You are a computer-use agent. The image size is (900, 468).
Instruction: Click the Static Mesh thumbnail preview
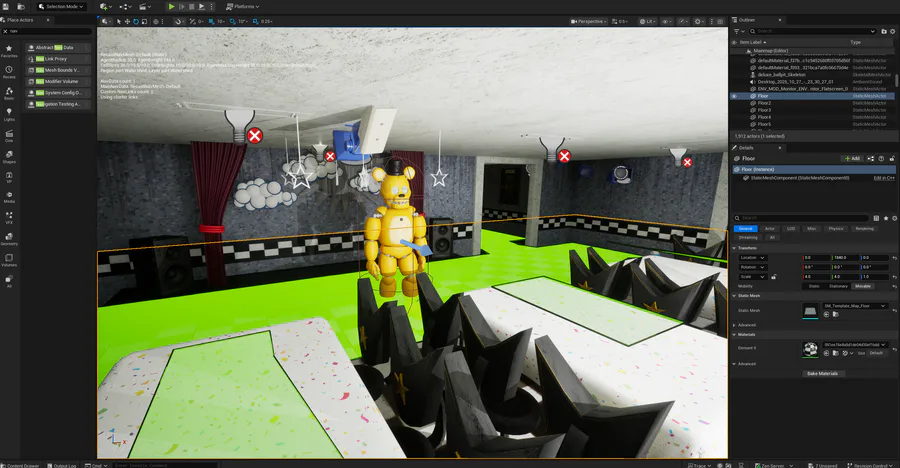[810, 311]
